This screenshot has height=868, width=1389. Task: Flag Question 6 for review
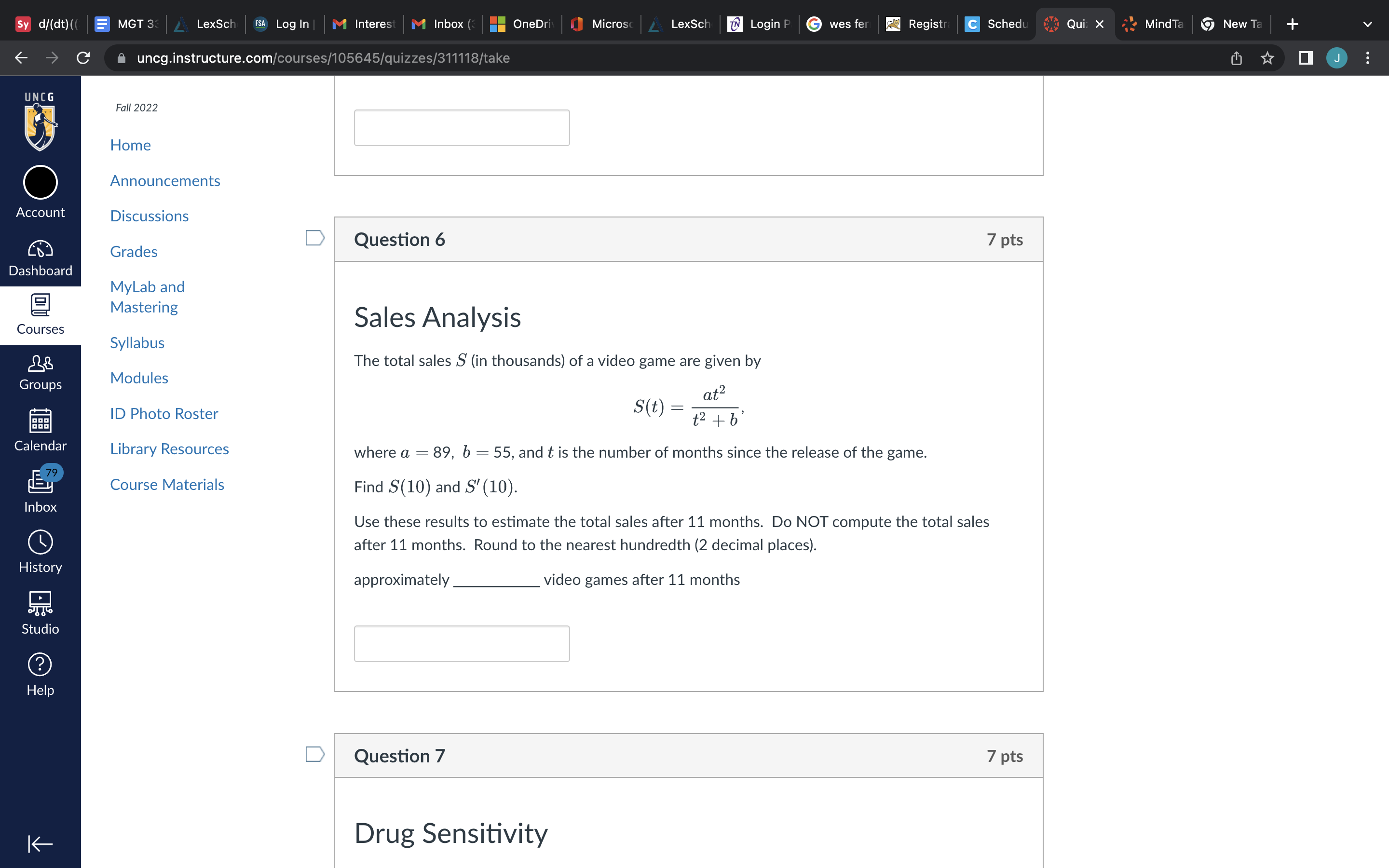[x=314, y=238]
